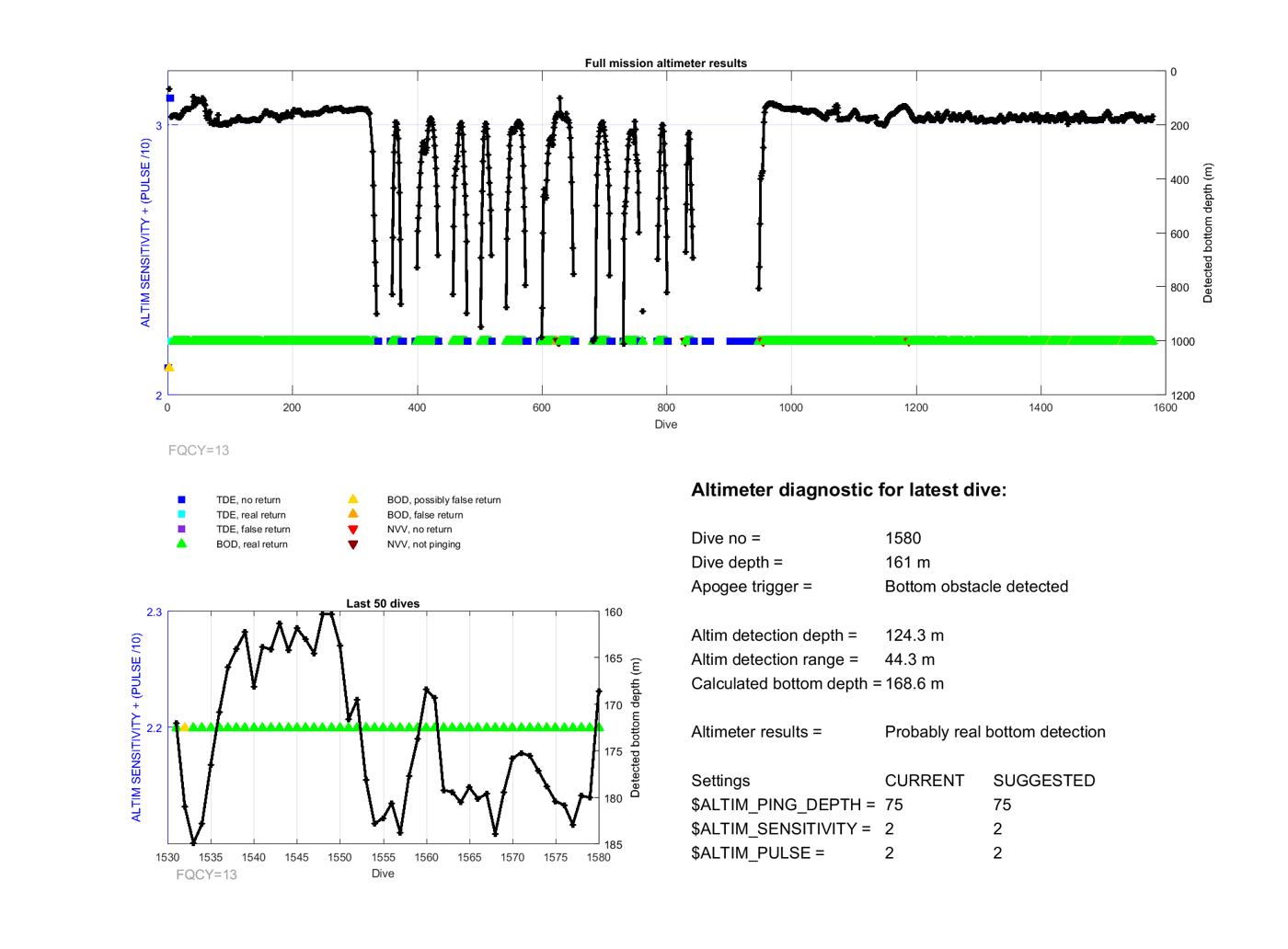Click the 'Dive' x-axis label of the Last 50 dives chart
The image size is (1288, 949).
[383, 874]
